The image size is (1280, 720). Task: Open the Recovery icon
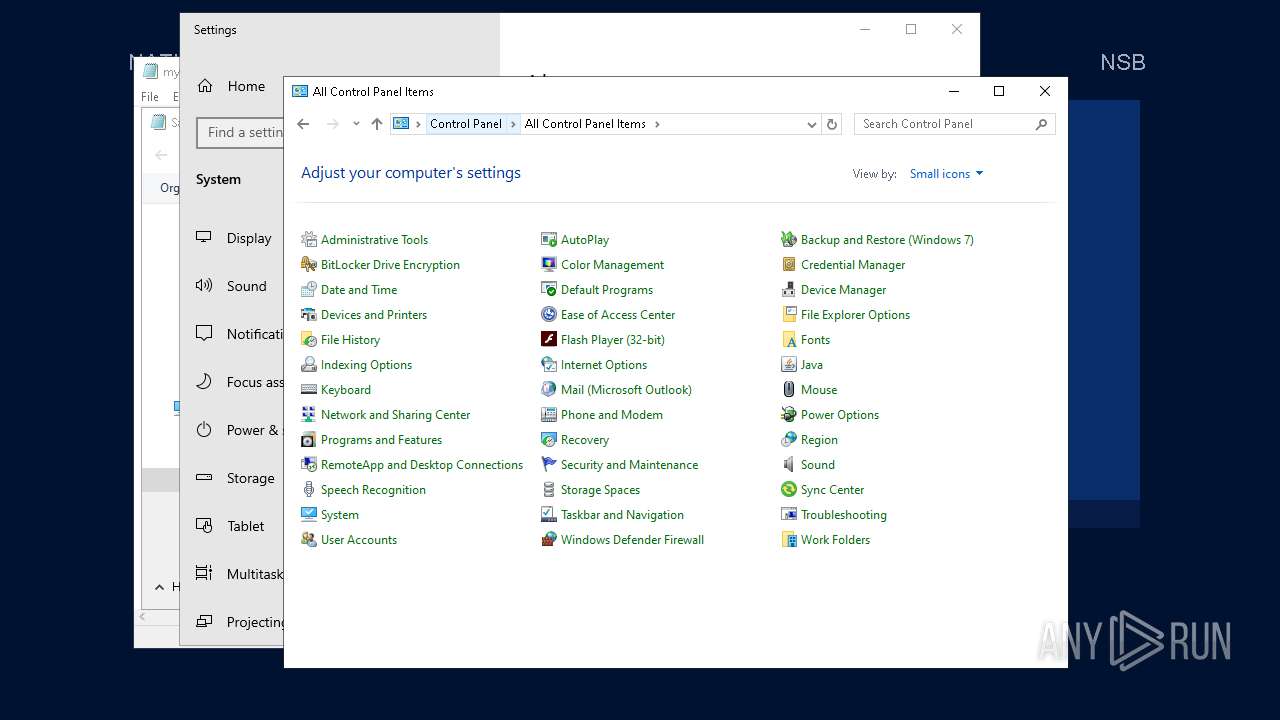(549, 440)
